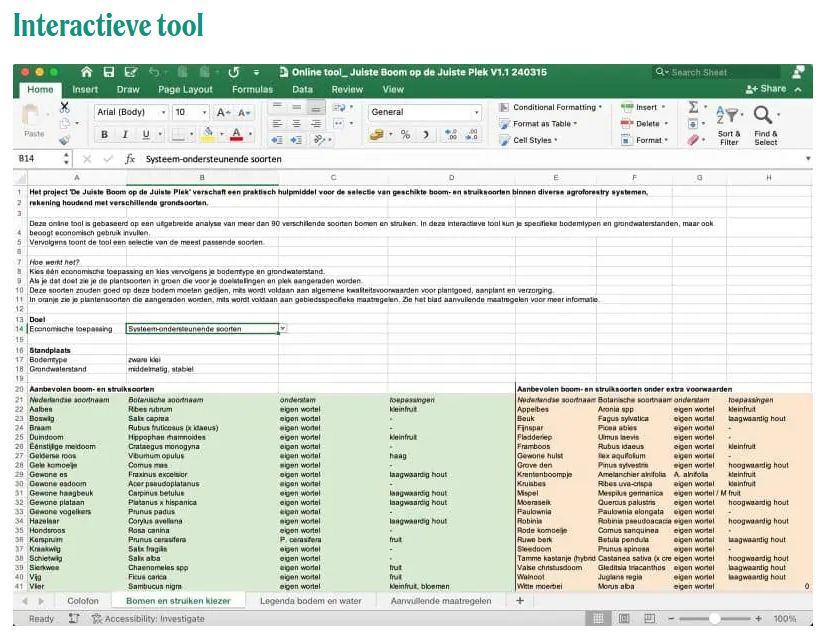Align cell text to the right

316,124
